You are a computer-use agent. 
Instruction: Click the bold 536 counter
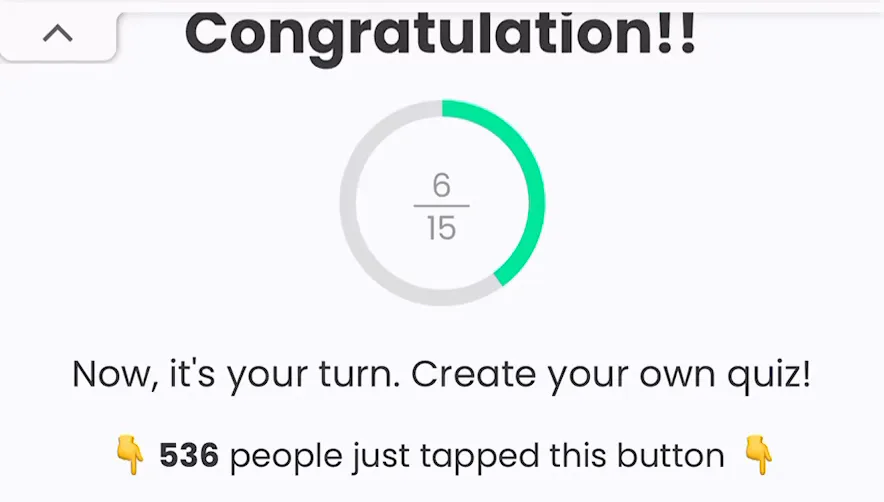click(189, 455)
